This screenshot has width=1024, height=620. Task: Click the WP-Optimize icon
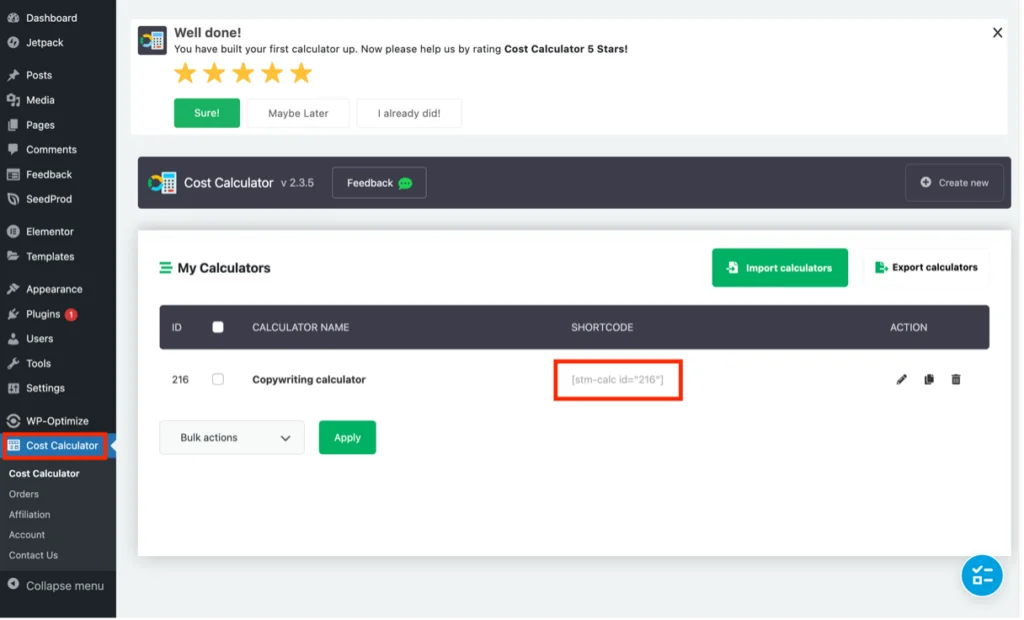[13, 421]
